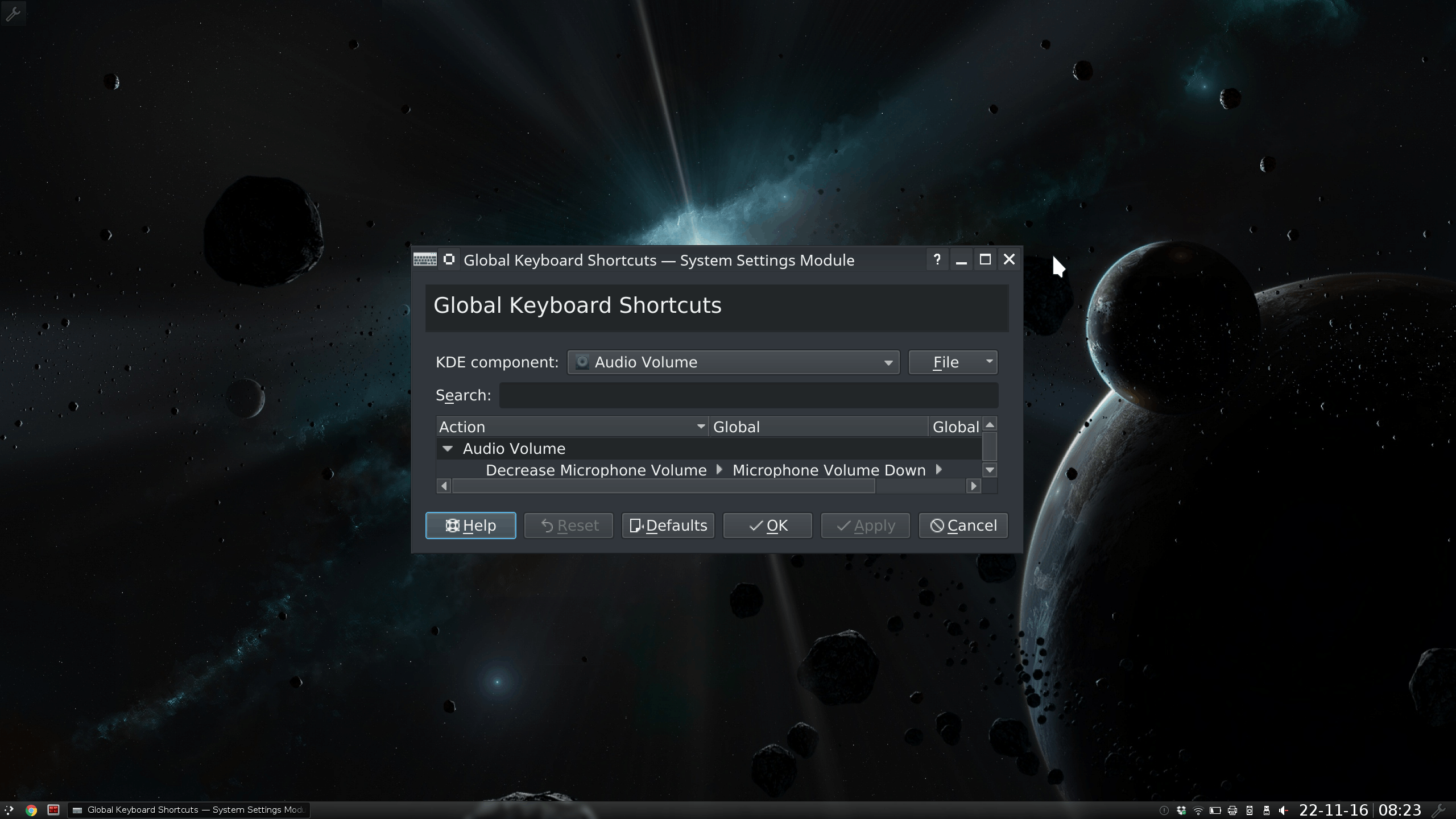Open the File dropdown menu button
The image size is (1456, 819).
coord(953,362)
